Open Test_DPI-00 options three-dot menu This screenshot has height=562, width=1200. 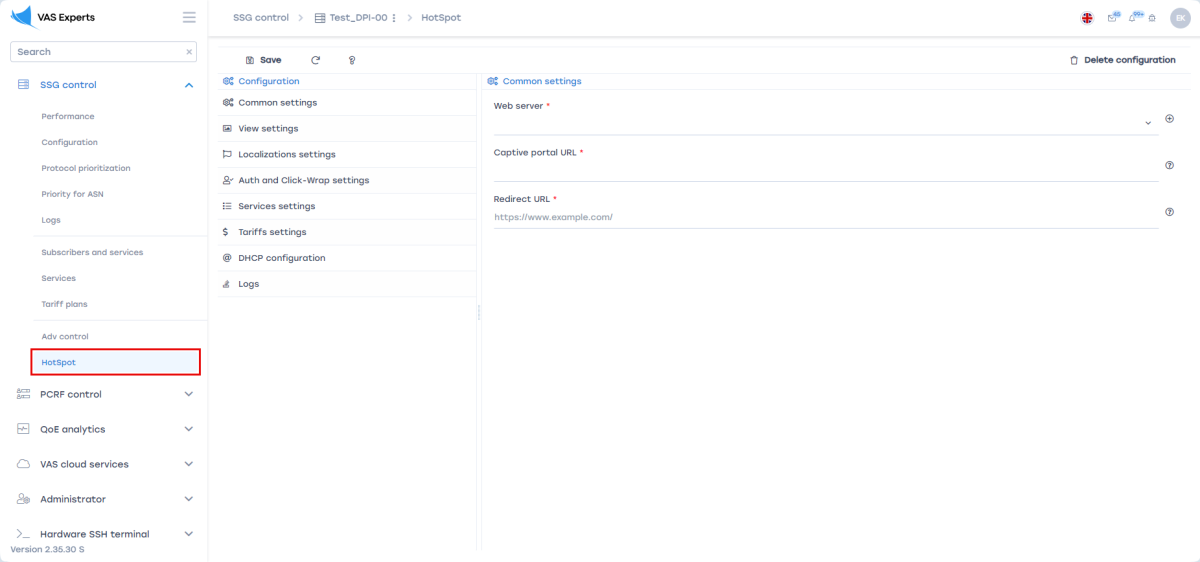(394, 18)
